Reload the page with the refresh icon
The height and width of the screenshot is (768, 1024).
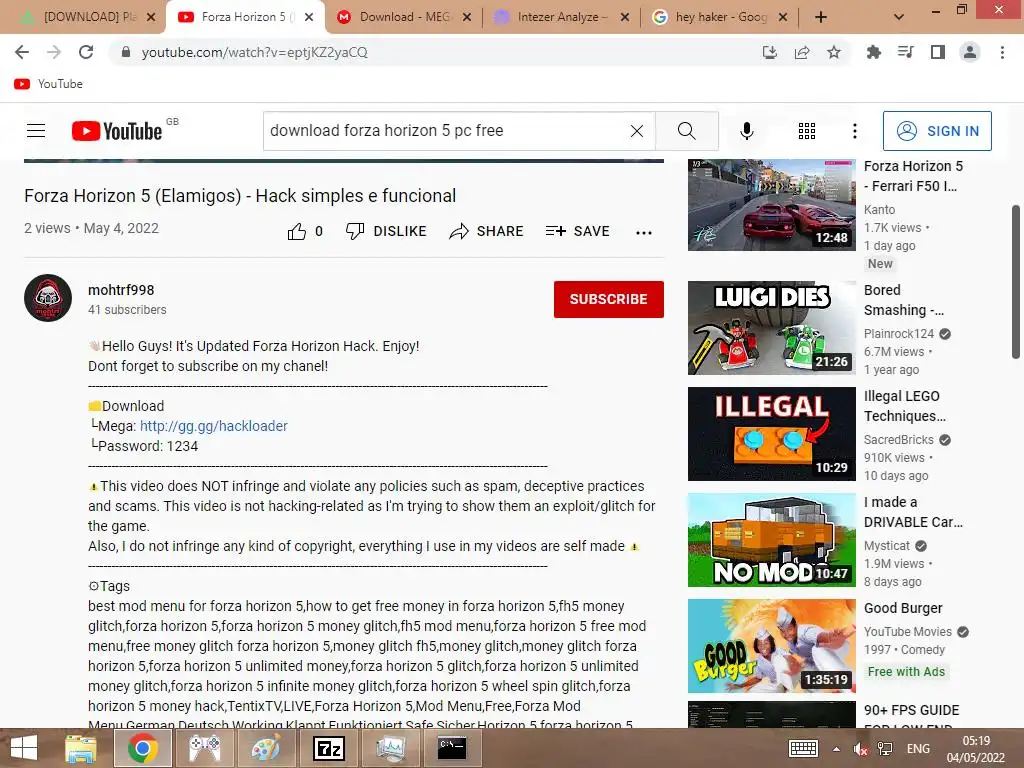86,52
